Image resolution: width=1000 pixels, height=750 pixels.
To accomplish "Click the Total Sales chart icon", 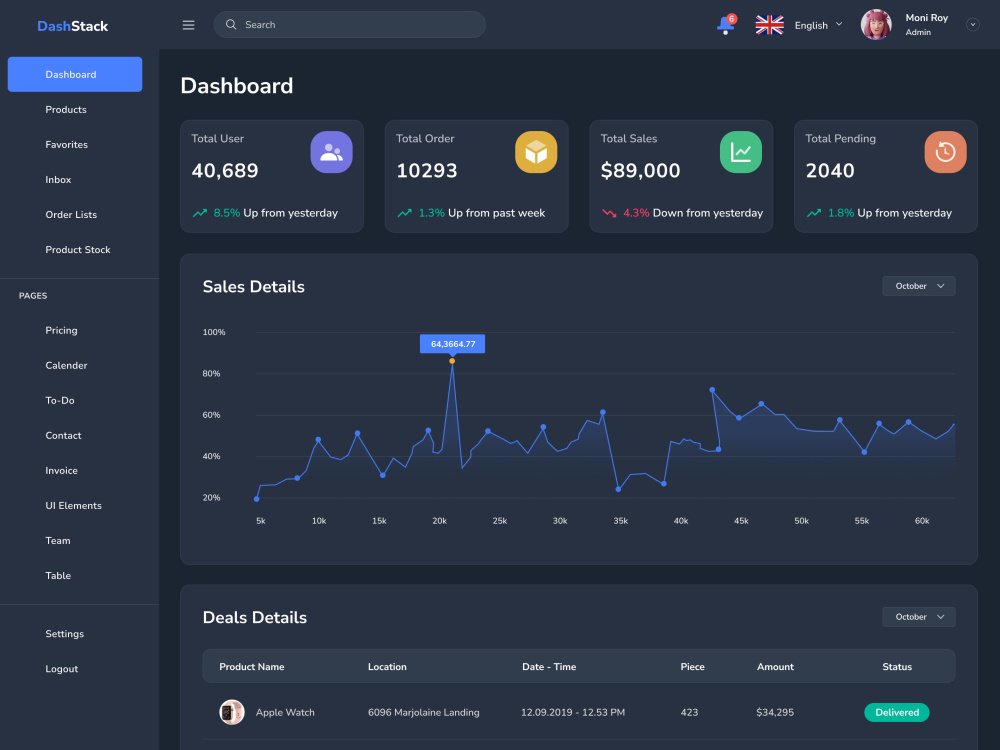I will click(x=740, y=152).
